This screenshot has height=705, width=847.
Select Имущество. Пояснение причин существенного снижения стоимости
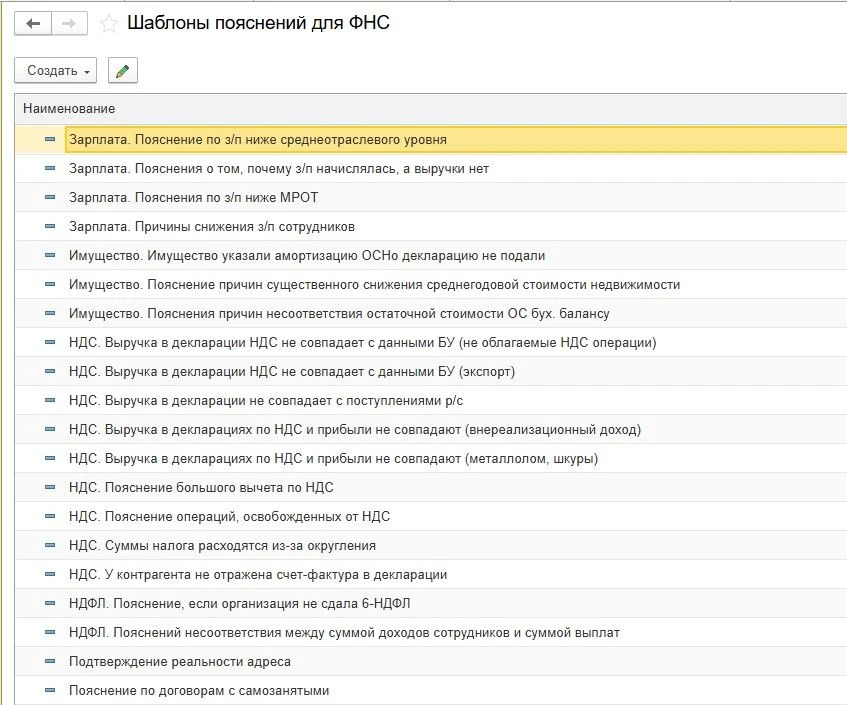coord(374,285)
